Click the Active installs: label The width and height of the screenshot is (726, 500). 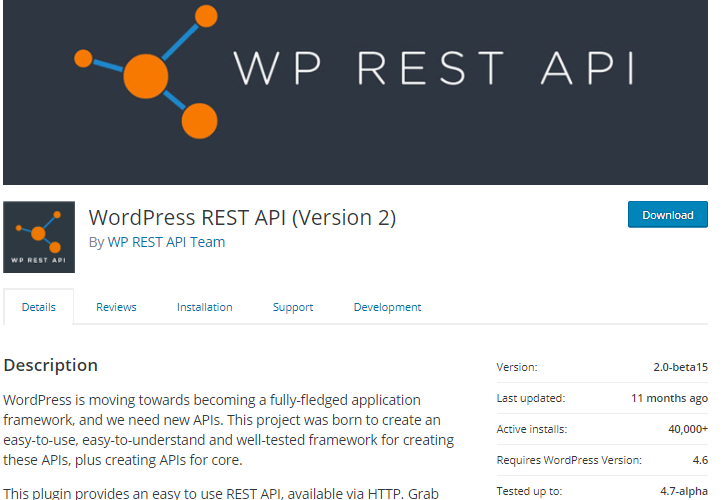pyautogui.click(x=532, y=429)
